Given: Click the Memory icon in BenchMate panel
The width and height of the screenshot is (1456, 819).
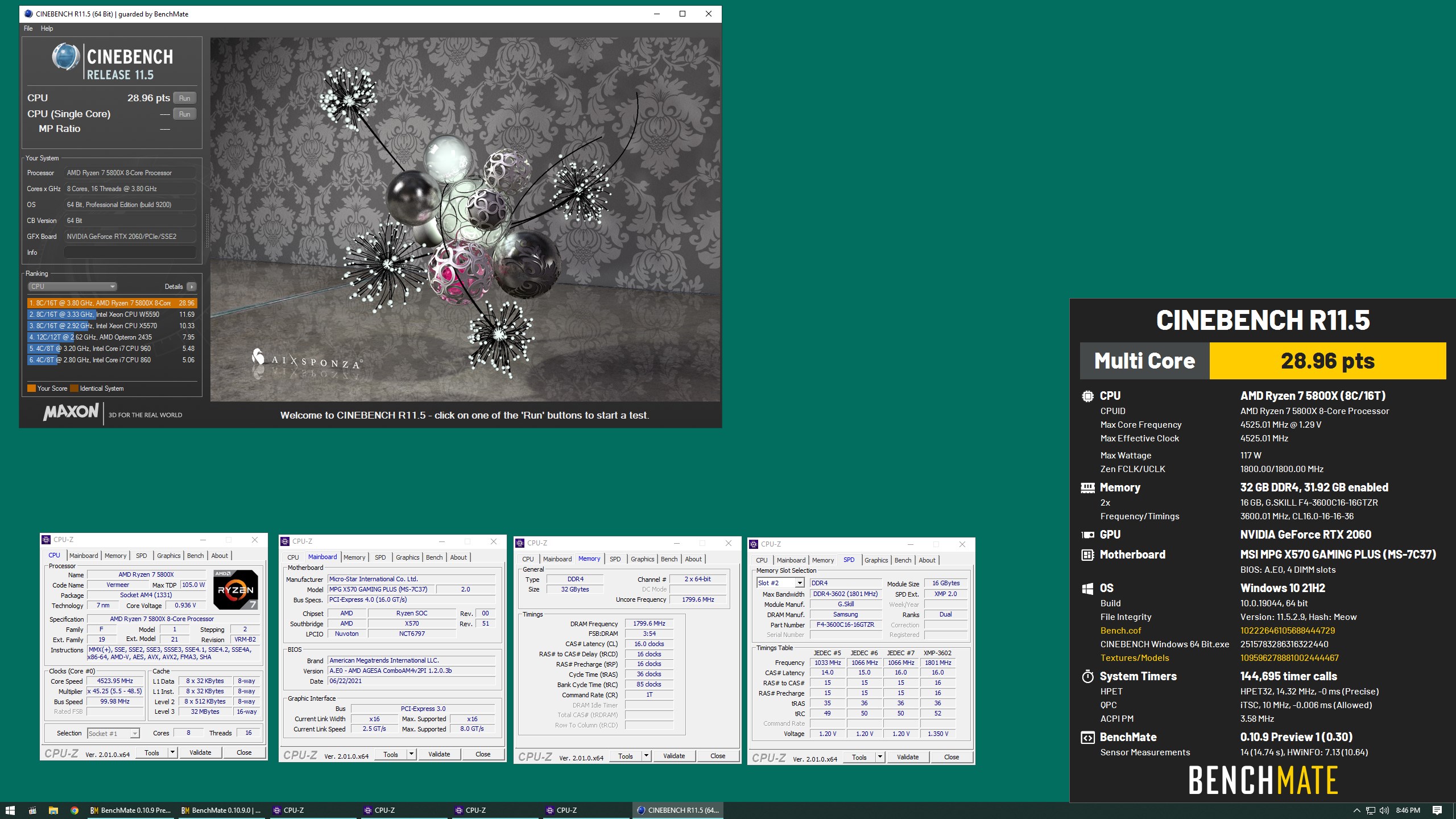Looking at the screenshot, I should [x=1087, y=487].
